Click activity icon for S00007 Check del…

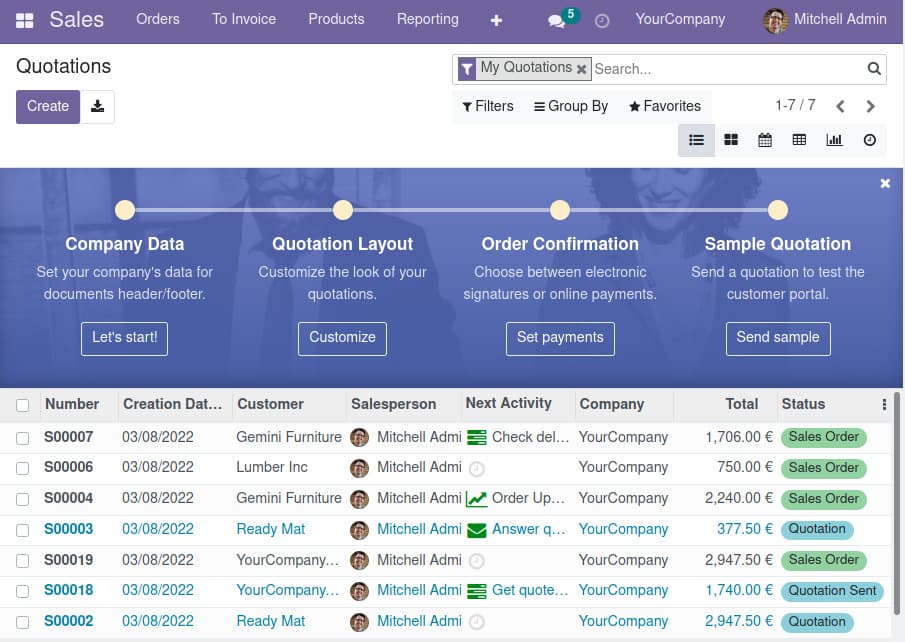(x=477, y=438)
